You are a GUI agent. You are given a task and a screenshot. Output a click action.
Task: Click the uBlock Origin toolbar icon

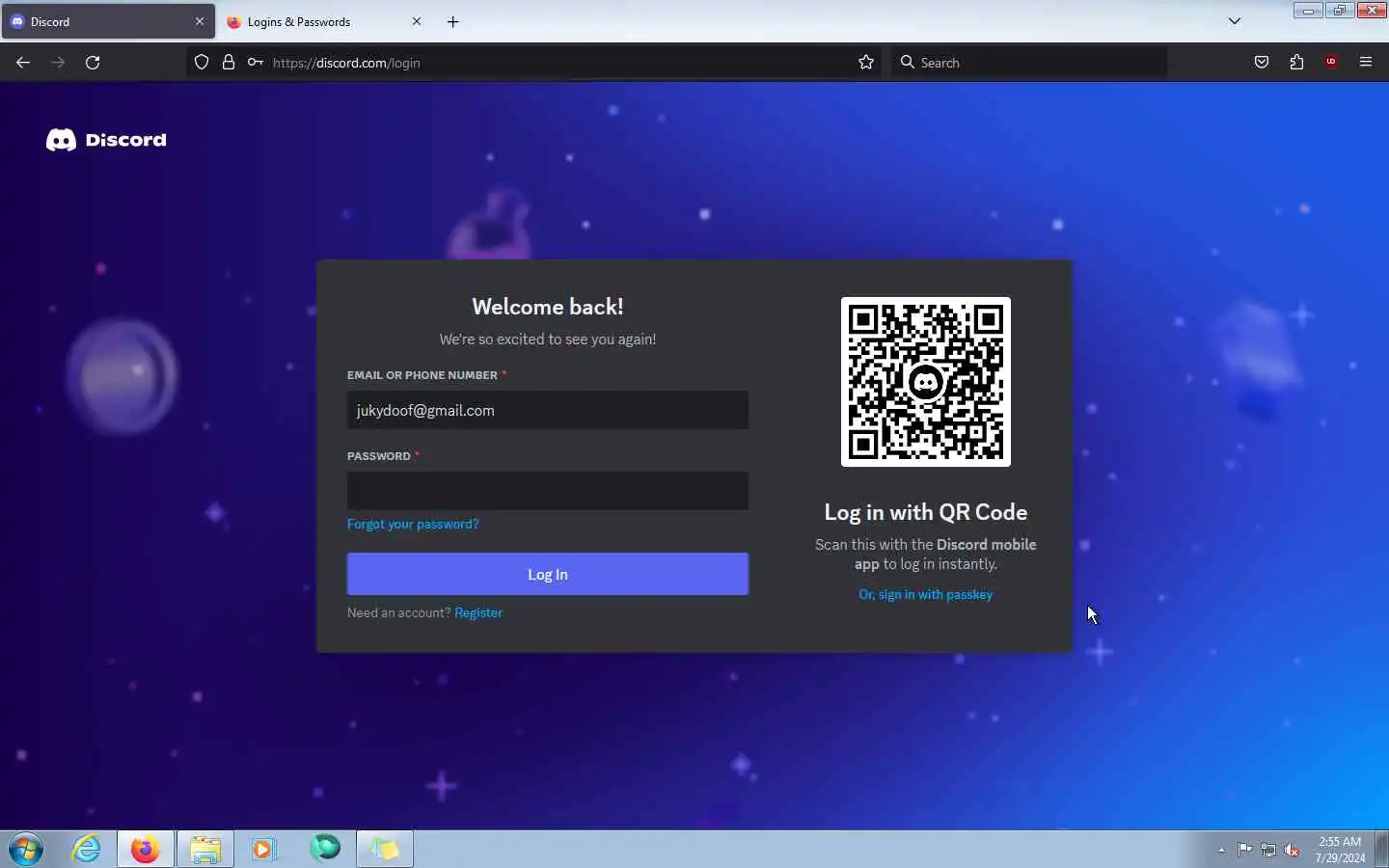click(1331, 63)
